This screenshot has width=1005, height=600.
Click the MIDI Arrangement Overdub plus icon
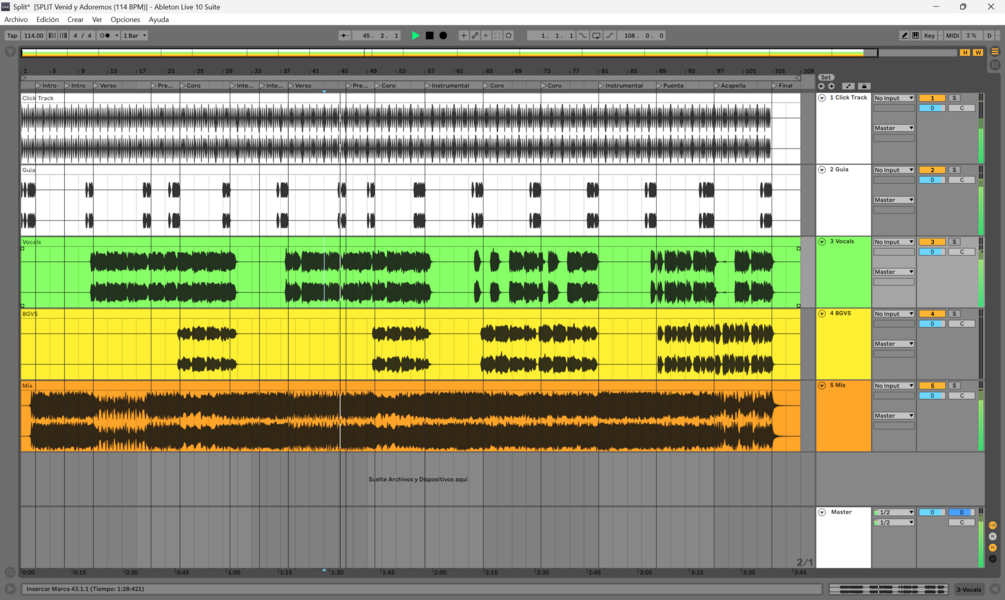coord(463,36)
